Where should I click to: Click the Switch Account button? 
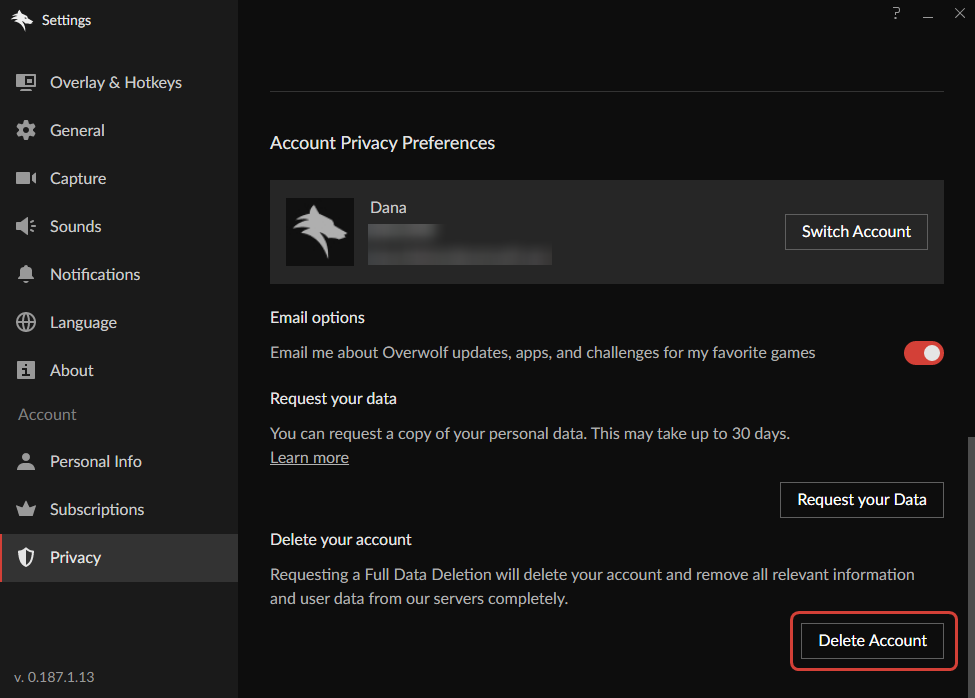[856, 232]
